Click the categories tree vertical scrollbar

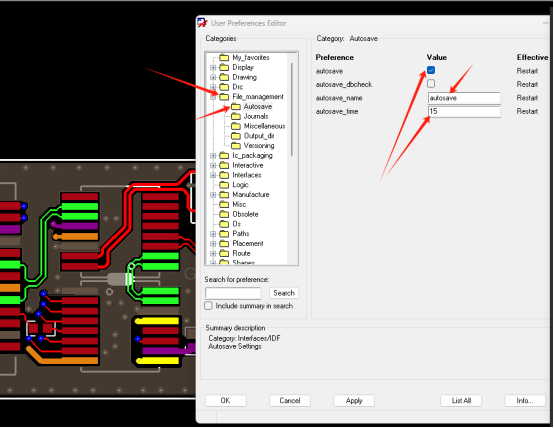[292, 110]
